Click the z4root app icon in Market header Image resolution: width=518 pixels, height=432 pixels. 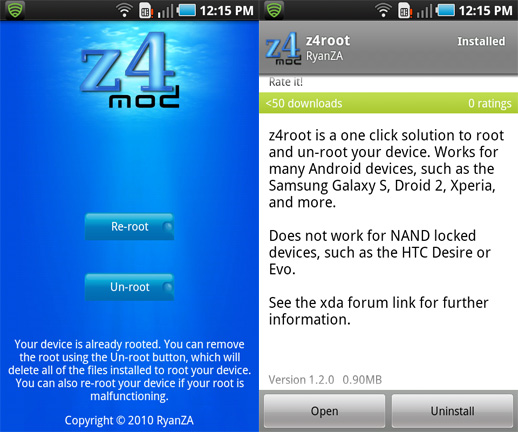click(283, 48)
